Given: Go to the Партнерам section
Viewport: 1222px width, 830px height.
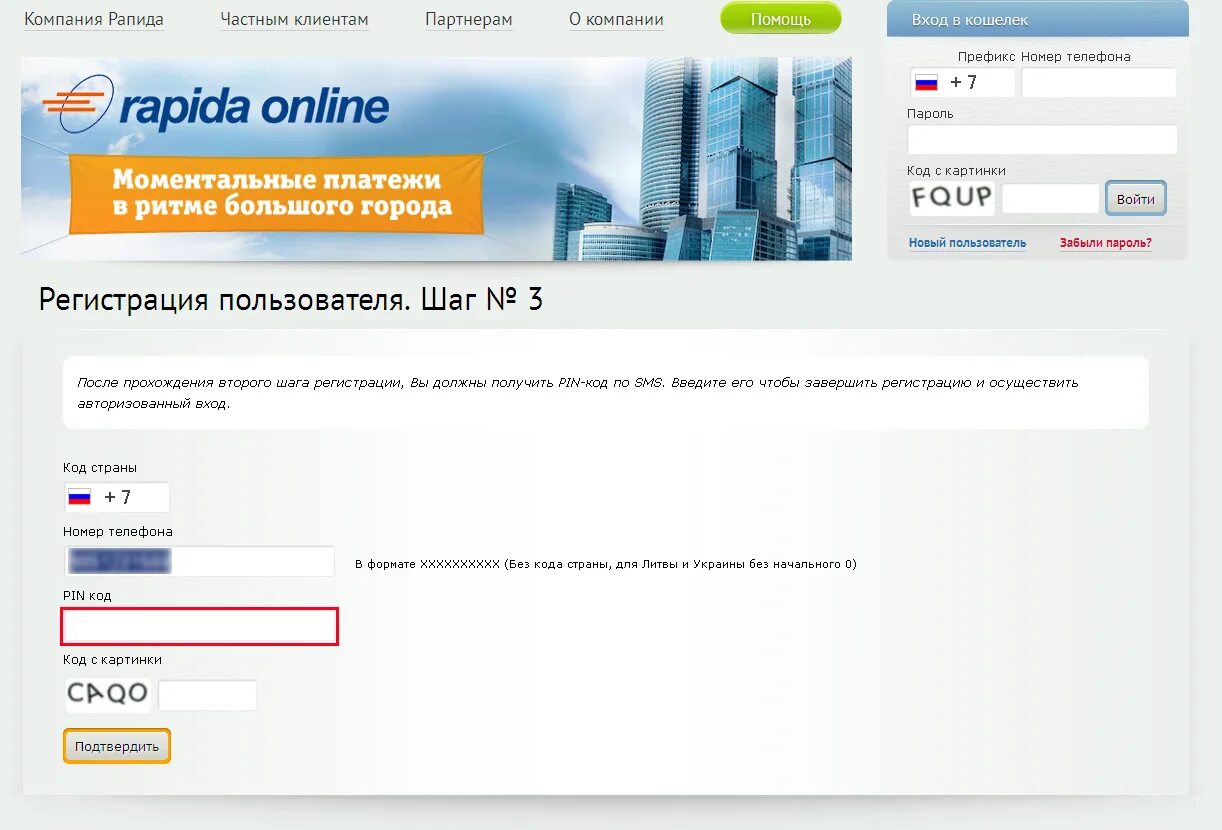Looking at the screenshot, I should 469,20.
